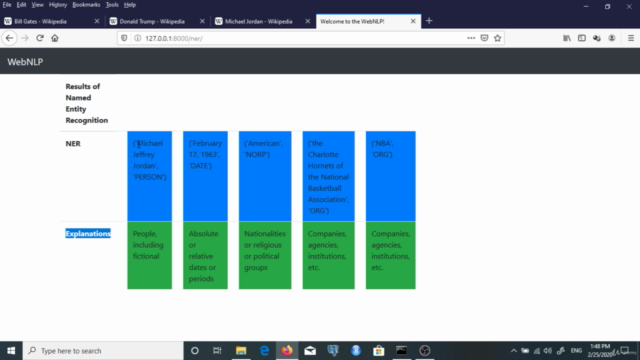Click the Firefox taskbar icon
This screenshot has width=640, height=360.
click(x=287, y=351)
